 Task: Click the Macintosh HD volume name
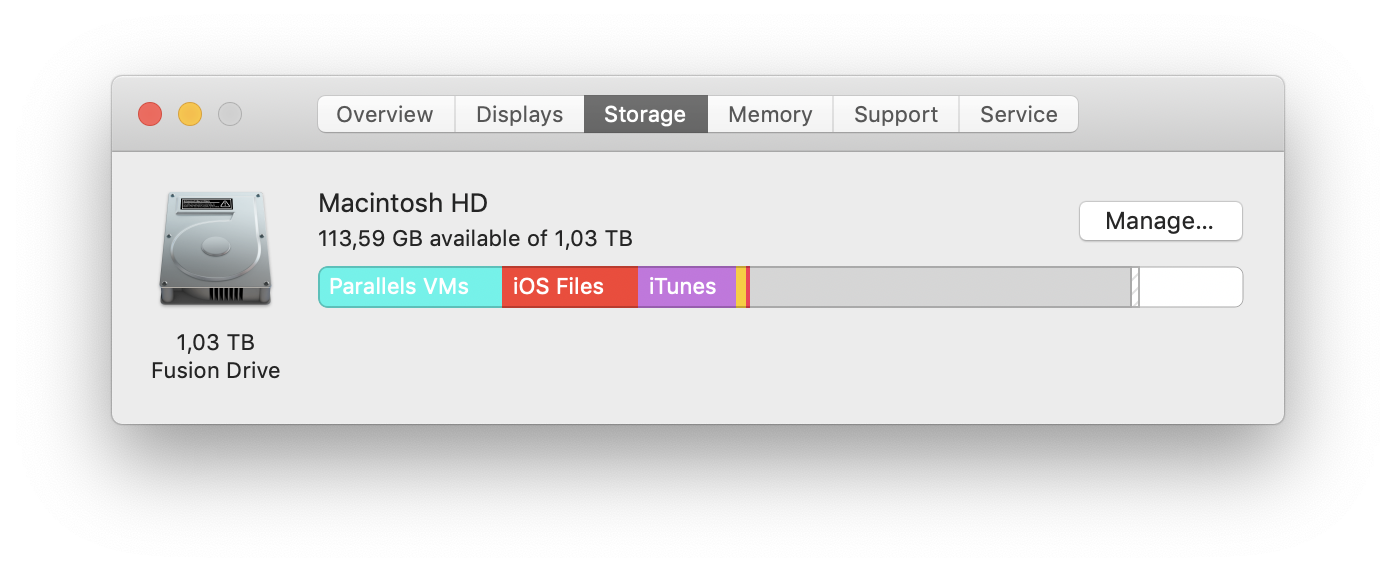[403, 204]
